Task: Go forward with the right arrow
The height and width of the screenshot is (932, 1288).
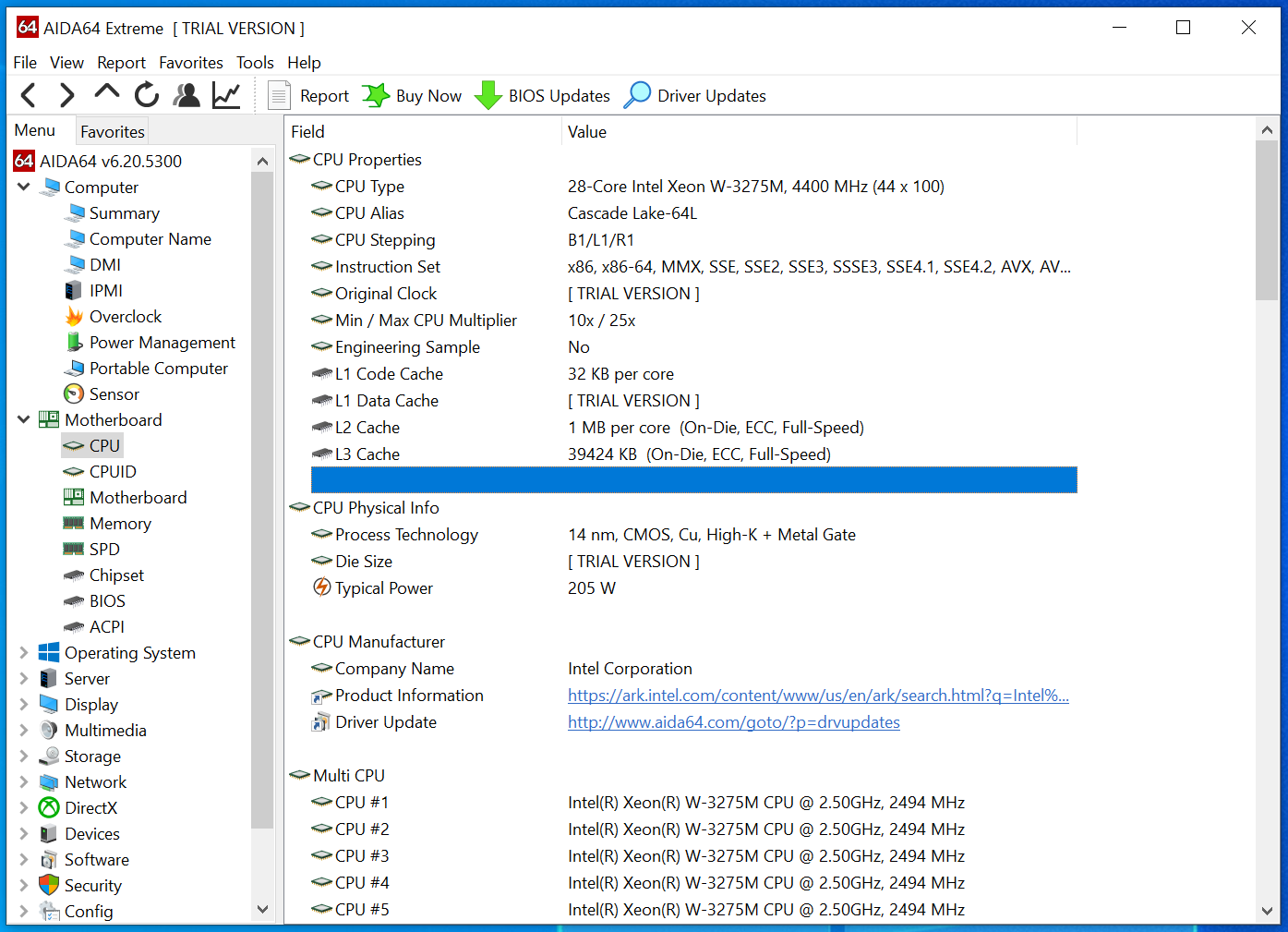Action: click(66, 95)
